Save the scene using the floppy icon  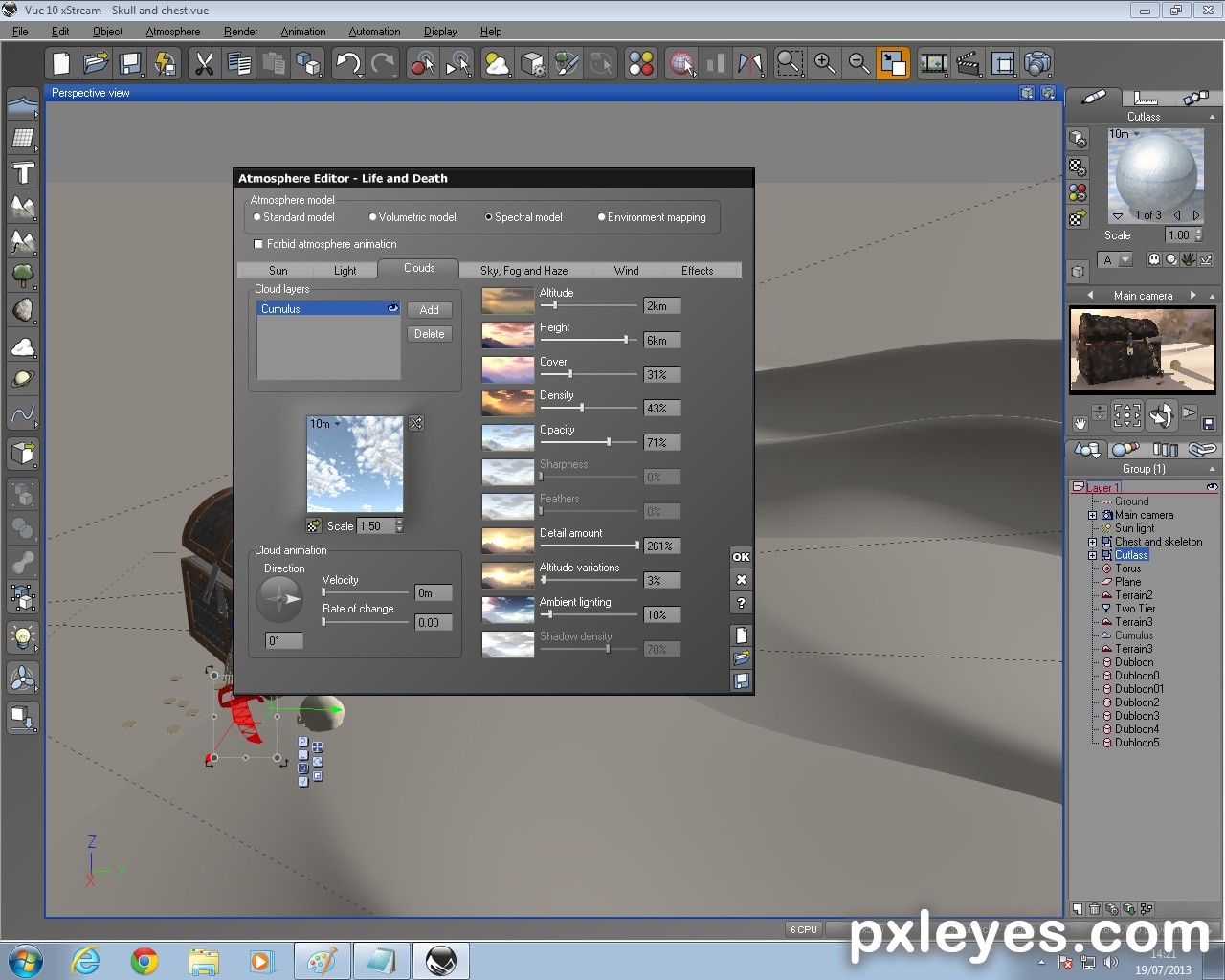click(x=130, y=64)
